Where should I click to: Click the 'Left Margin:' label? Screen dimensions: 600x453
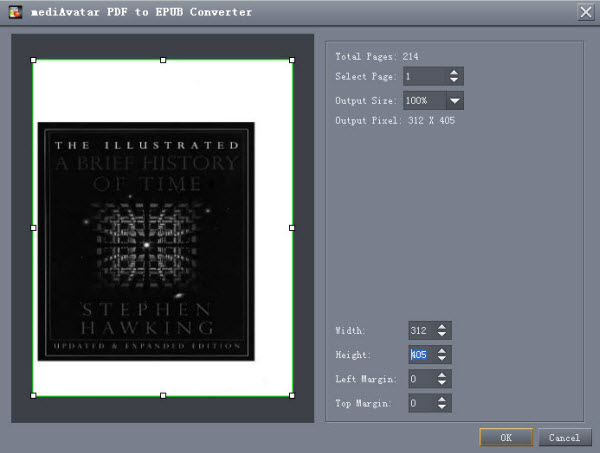[366, 379]
